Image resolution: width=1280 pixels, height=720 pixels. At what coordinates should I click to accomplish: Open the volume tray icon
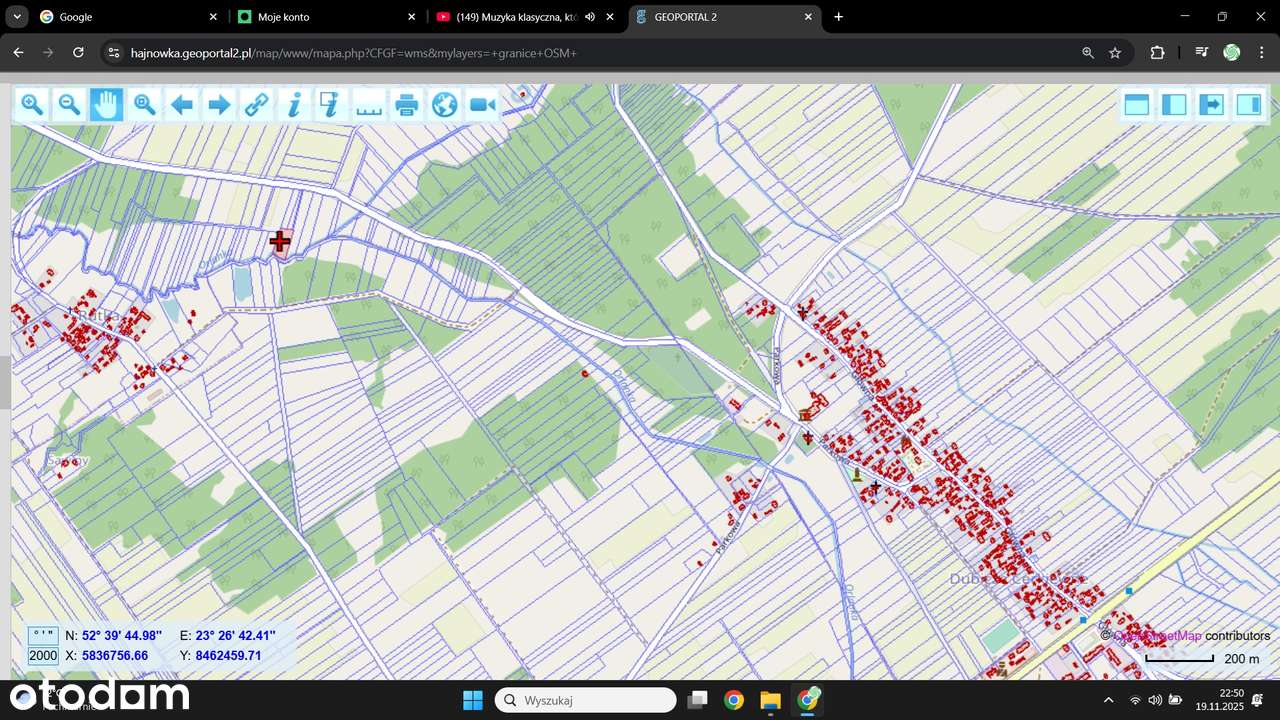[1155, 700]
